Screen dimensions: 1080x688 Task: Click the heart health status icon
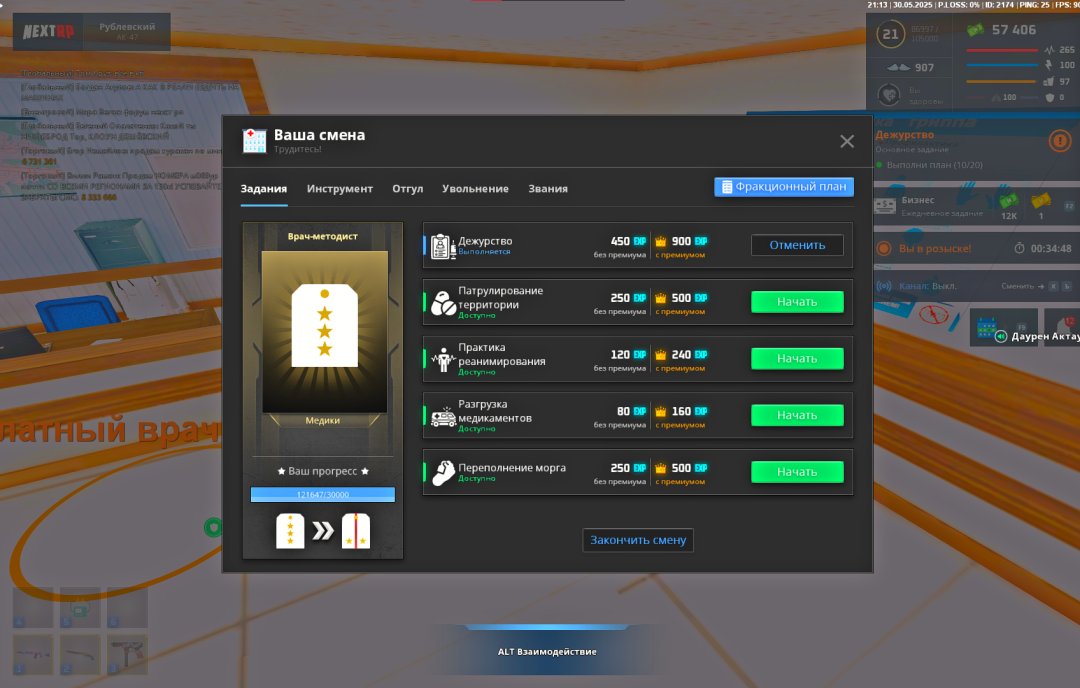pyautogui.click(x=889, y=94)
